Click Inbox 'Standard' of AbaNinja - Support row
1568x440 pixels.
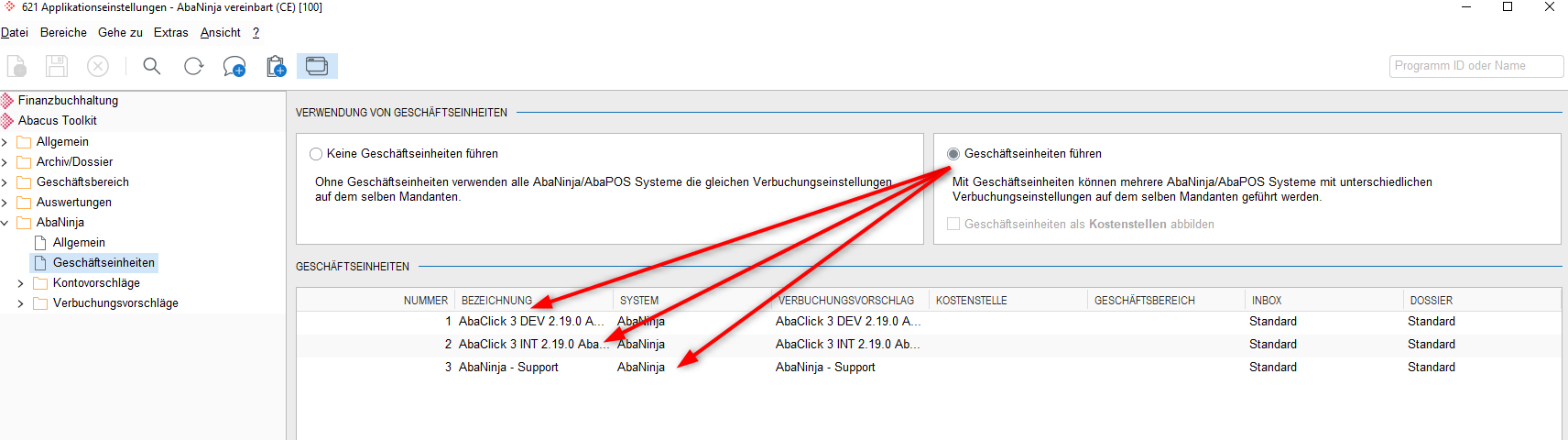coord(1272,368)
